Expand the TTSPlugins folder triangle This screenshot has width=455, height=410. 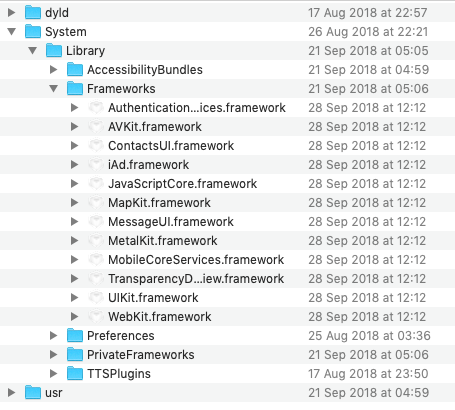54,374
